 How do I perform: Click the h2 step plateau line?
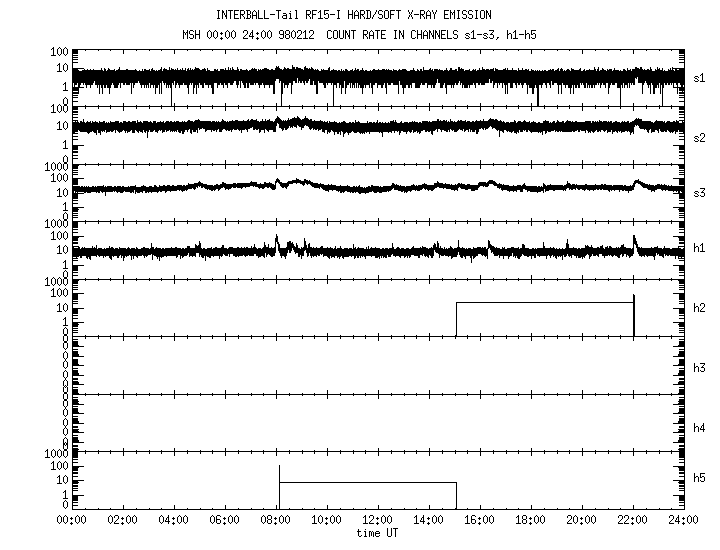tap(545, 303)
